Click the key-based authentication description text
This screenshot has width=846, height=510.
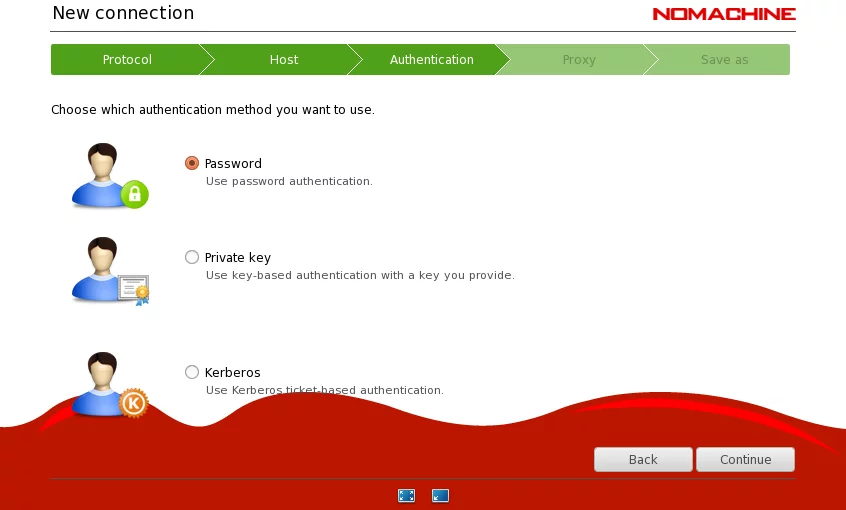359,275
